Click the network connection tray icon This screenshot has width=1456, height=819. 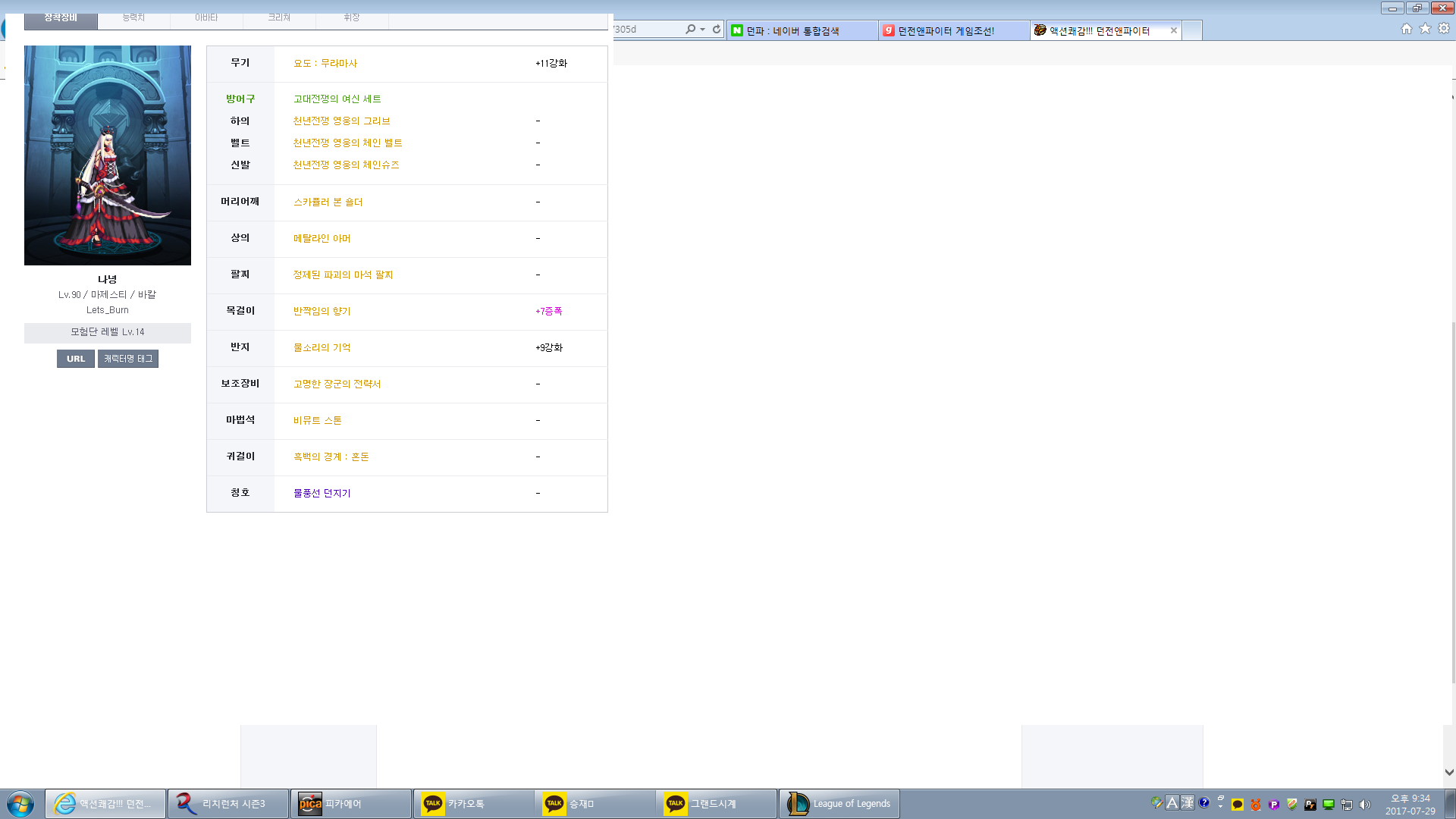pos(1347,805)
